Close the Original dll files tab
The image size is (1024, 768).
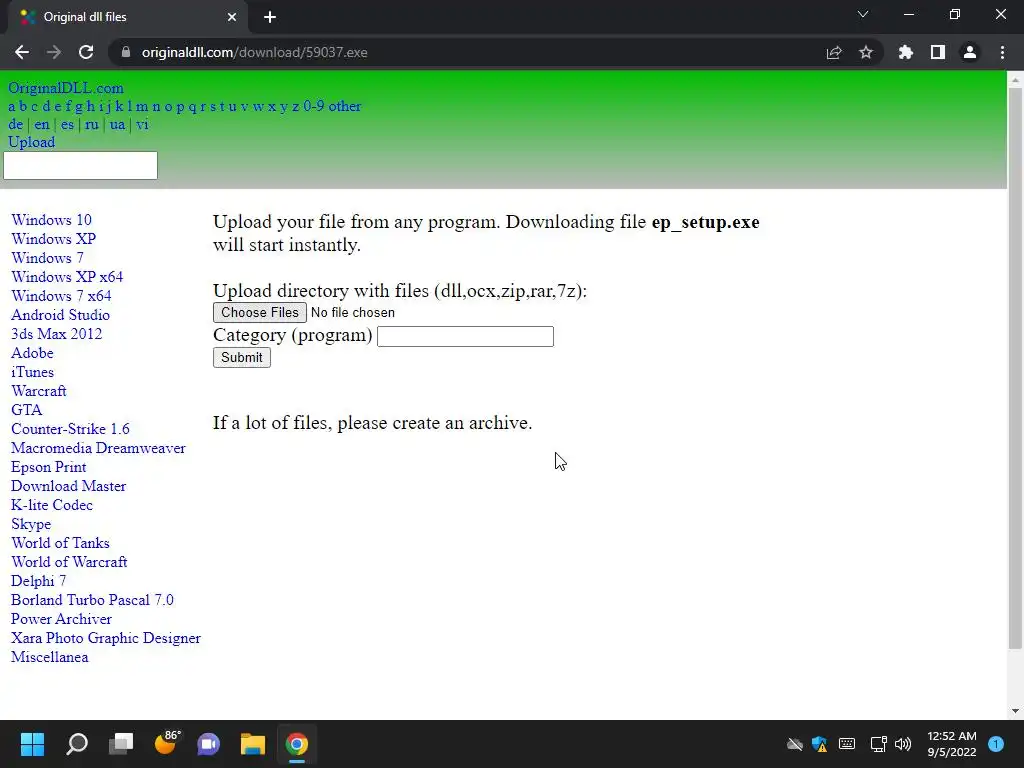coord(232,17)
